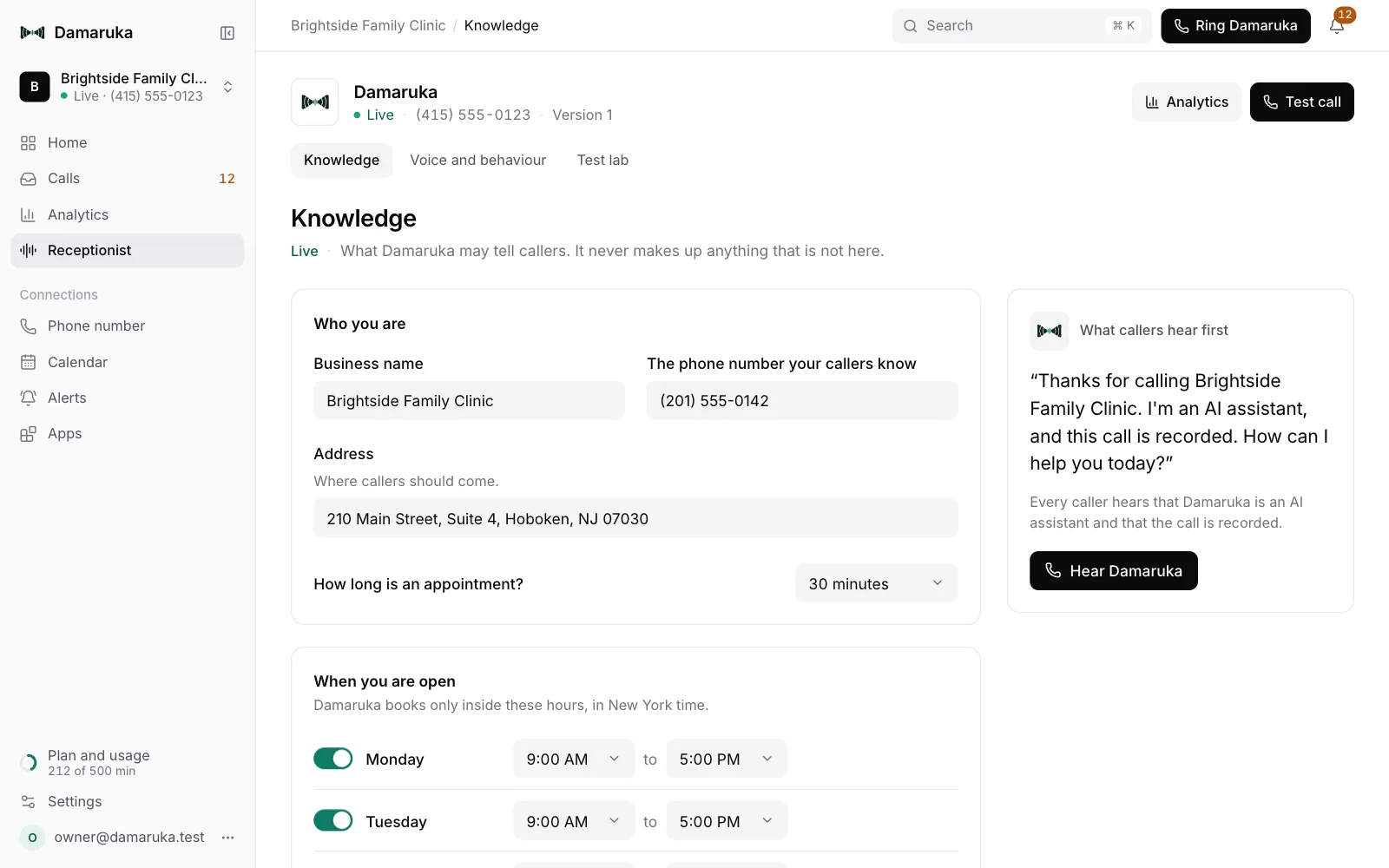Toggle Tuesday open switch off
This screenshot has width=1389, height=868.
tap(333, 820)
